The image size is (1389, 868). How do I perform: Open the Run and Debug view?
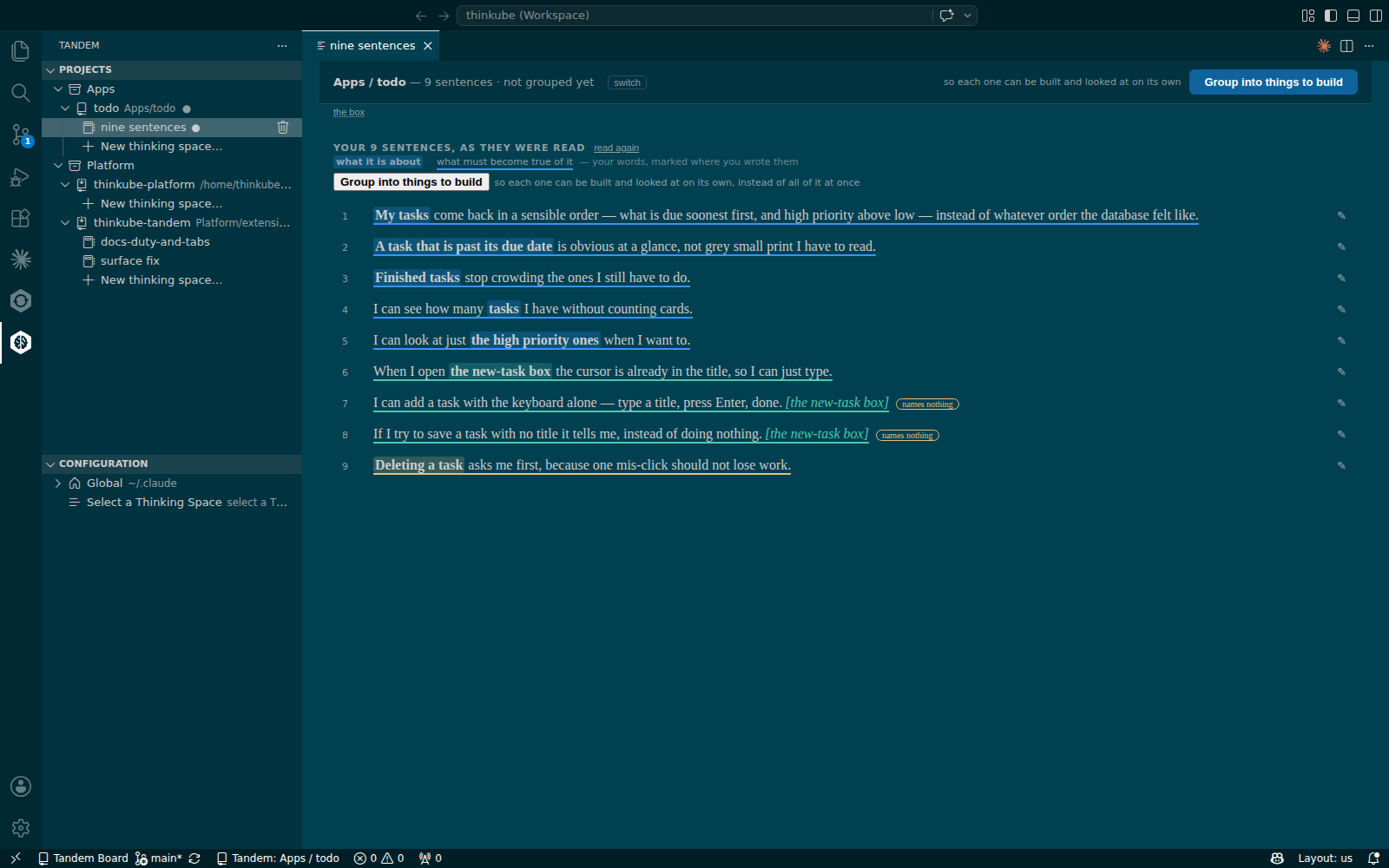coord(21,176)
